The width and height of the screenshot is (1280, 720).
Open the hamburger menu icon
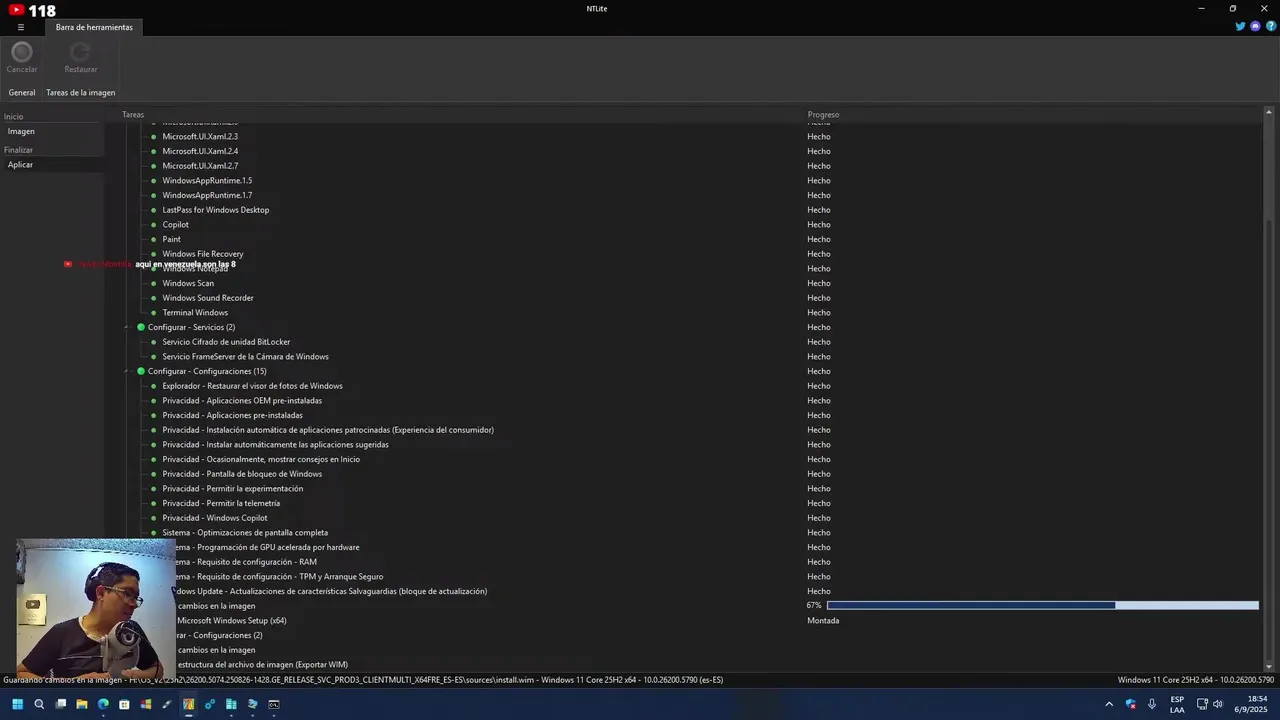pos(20,27)
